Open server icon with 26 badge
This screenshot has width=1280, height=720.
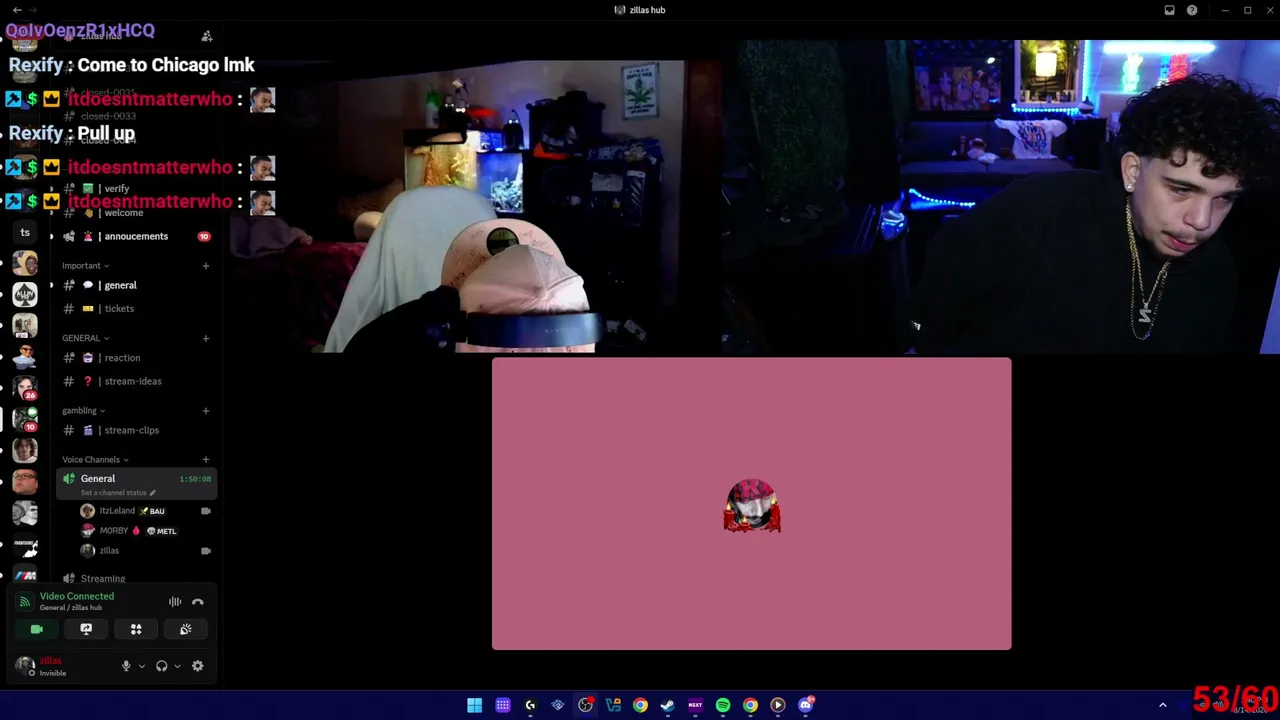point(25,388)
